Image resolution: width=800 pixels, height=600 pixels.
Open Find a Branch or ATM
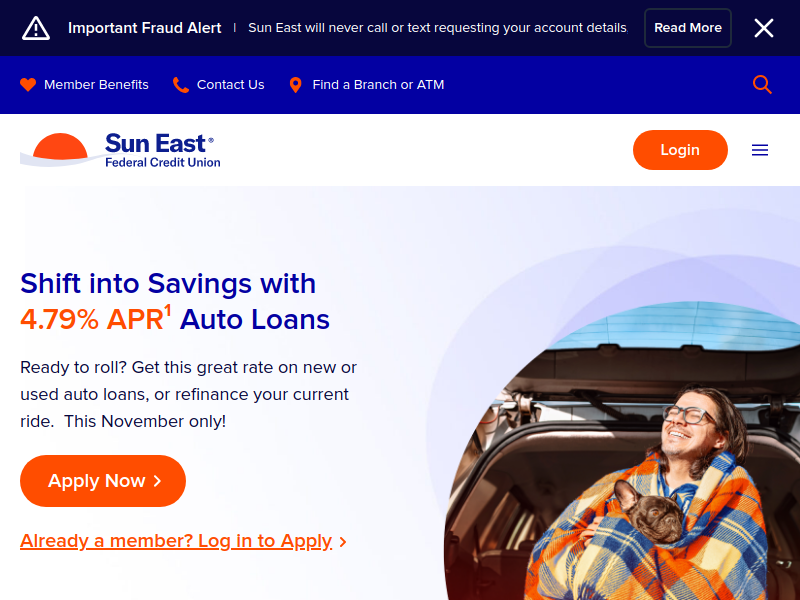pyautogui.click(x=378, y=85)
